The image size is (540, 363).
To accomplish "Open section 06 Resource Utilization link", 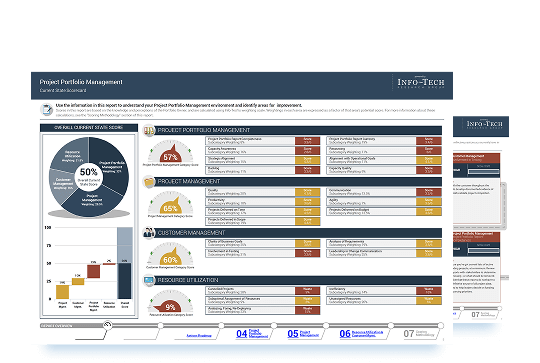I will pos(361,333).
